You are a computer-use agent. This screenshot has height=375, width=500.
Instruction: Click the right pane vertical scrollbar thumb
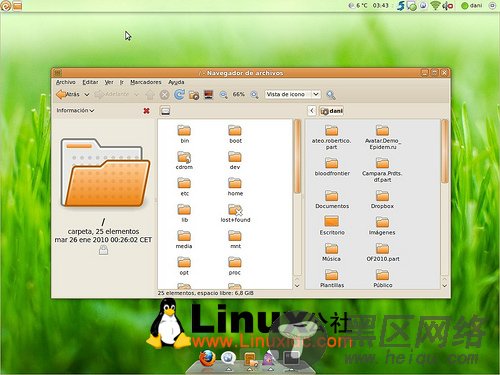444,151
